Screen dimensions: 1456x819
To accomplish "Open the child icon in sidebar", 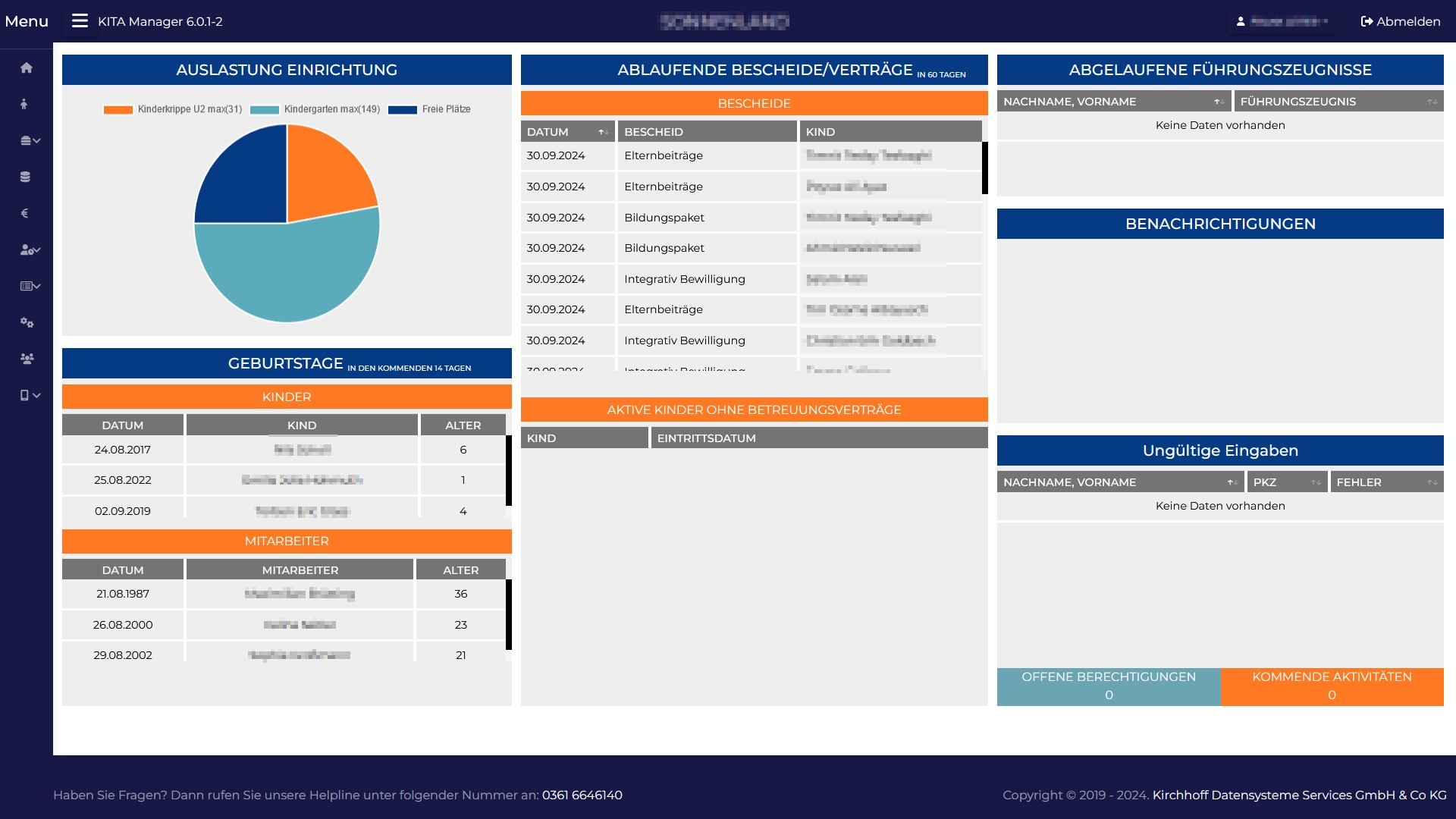I will (24, 105).
